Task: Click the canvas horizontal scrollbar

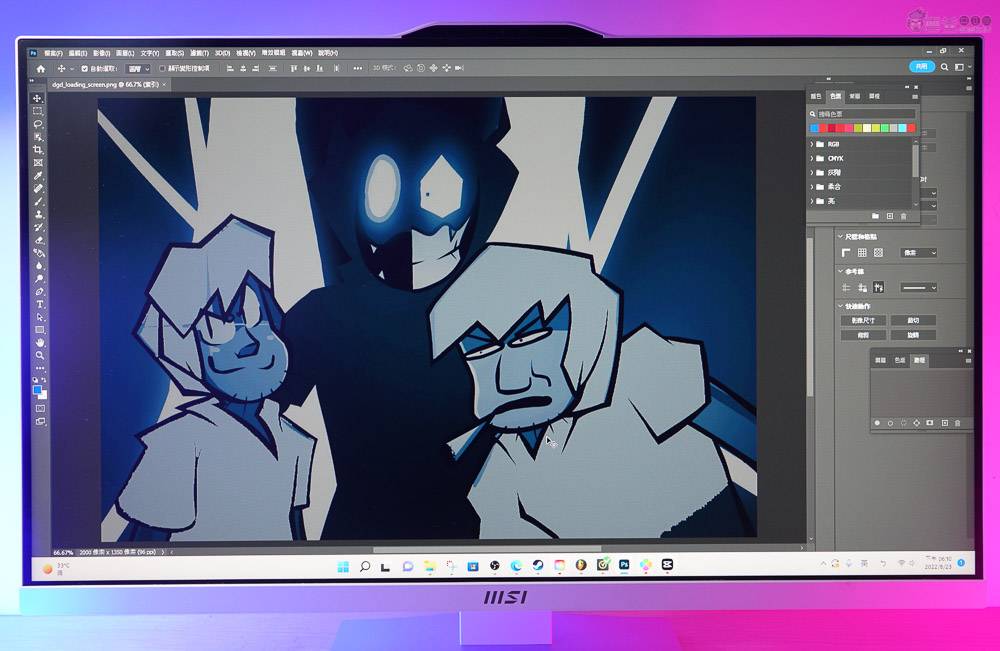Action: pos(487,548)
